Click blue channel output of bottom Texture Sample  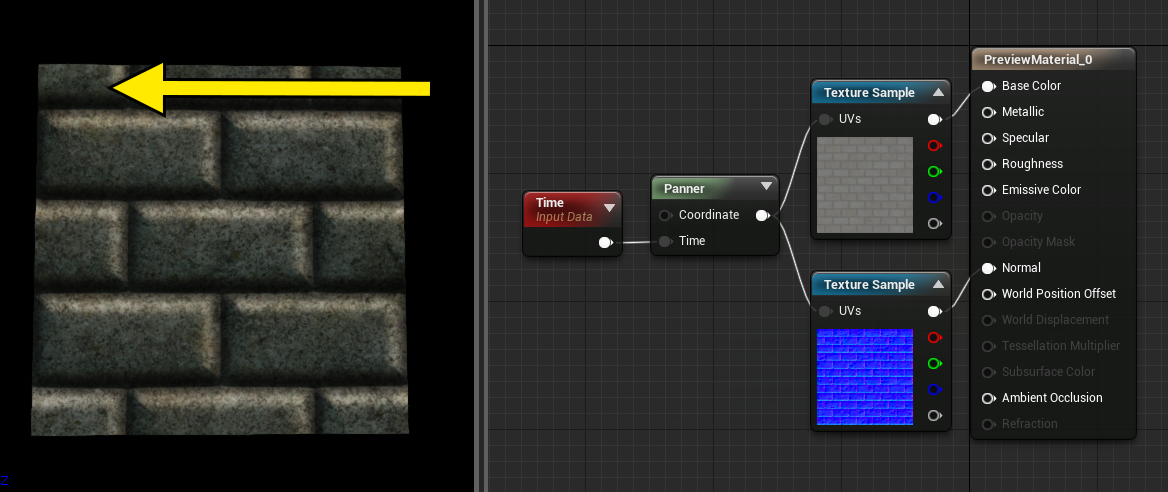(935, 389)
